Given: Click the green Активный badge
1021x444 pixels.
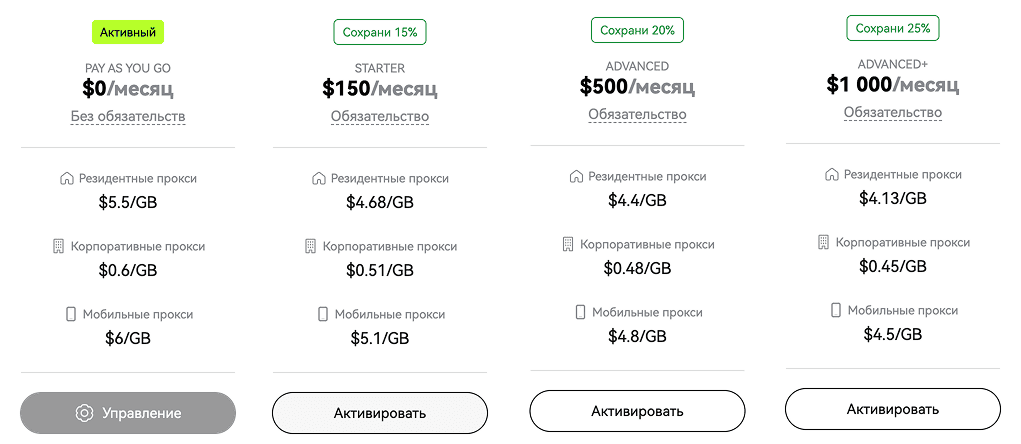Looking at the screenshot, I should pos(128,33).
